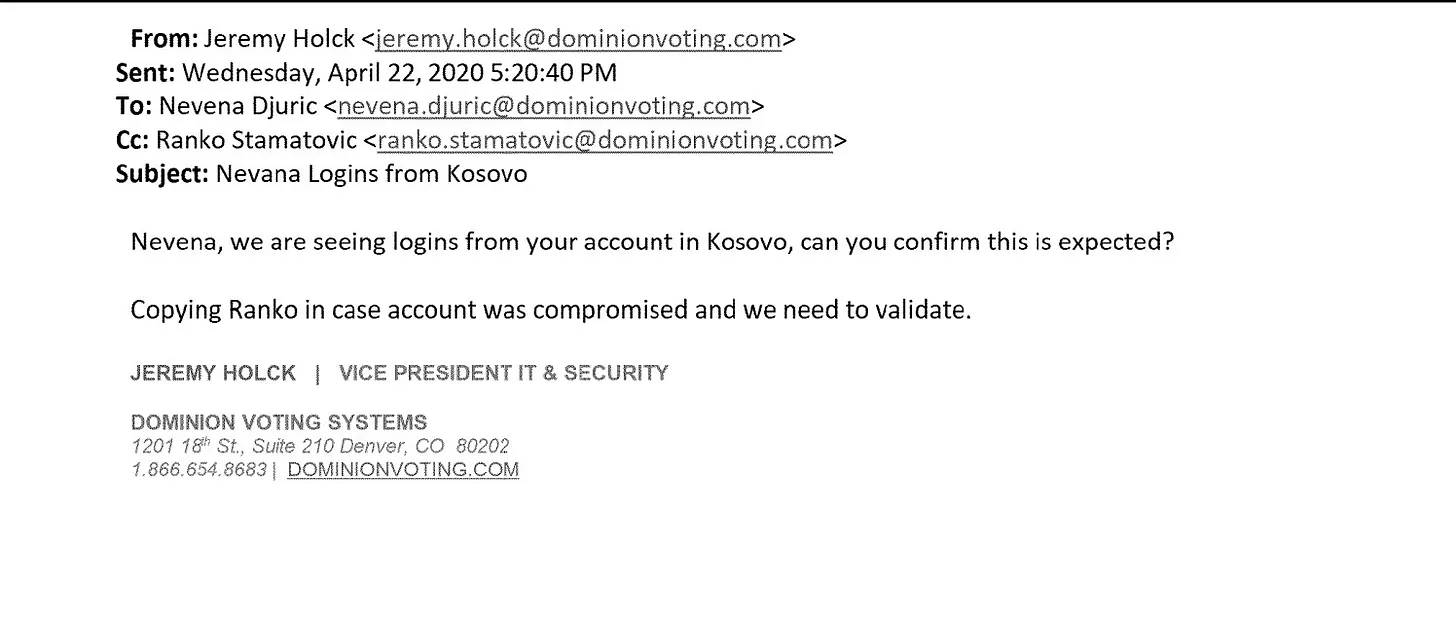1456x619 pixels.
Task: Select the "To:" header label
Action: coord(134,106)
